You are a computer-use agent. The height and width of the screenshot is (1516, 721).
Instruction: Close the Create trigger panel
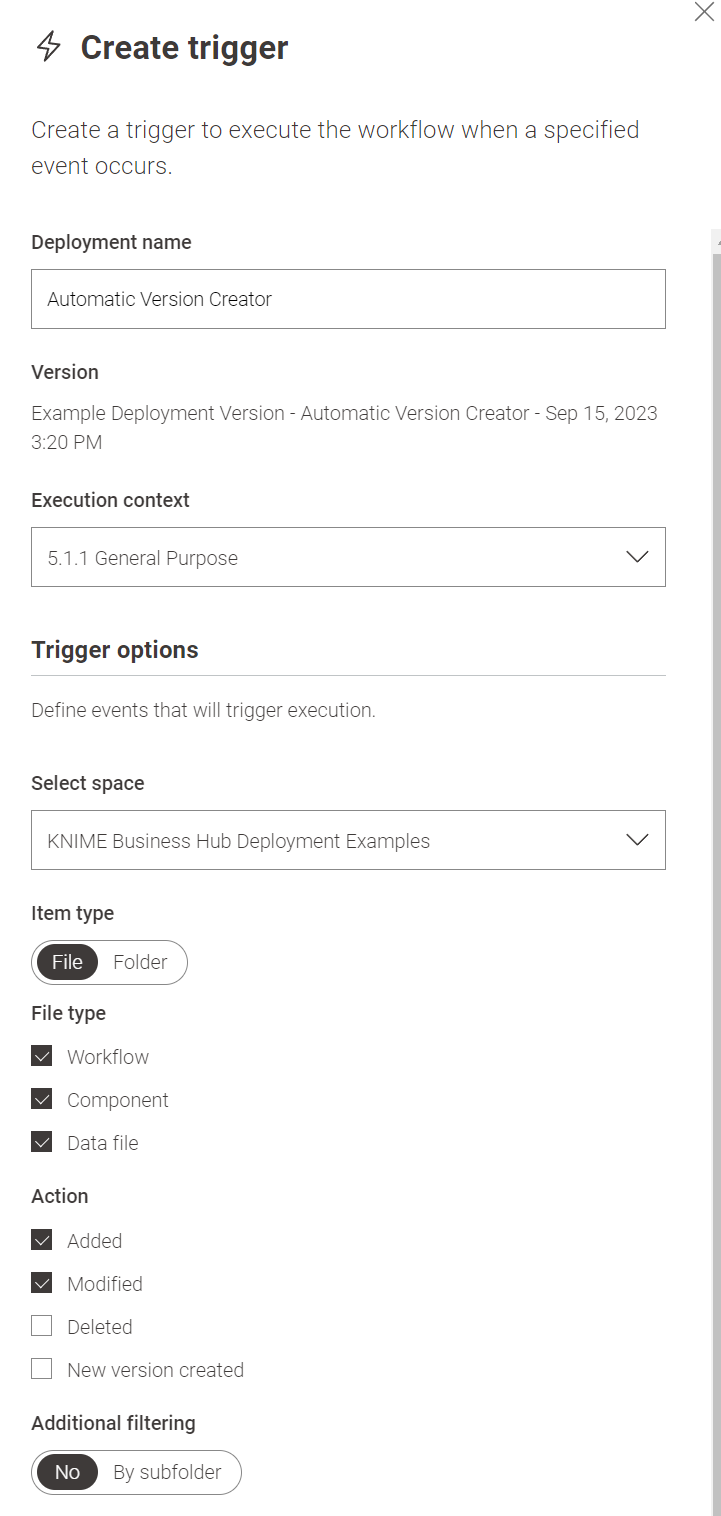point(704,12)
